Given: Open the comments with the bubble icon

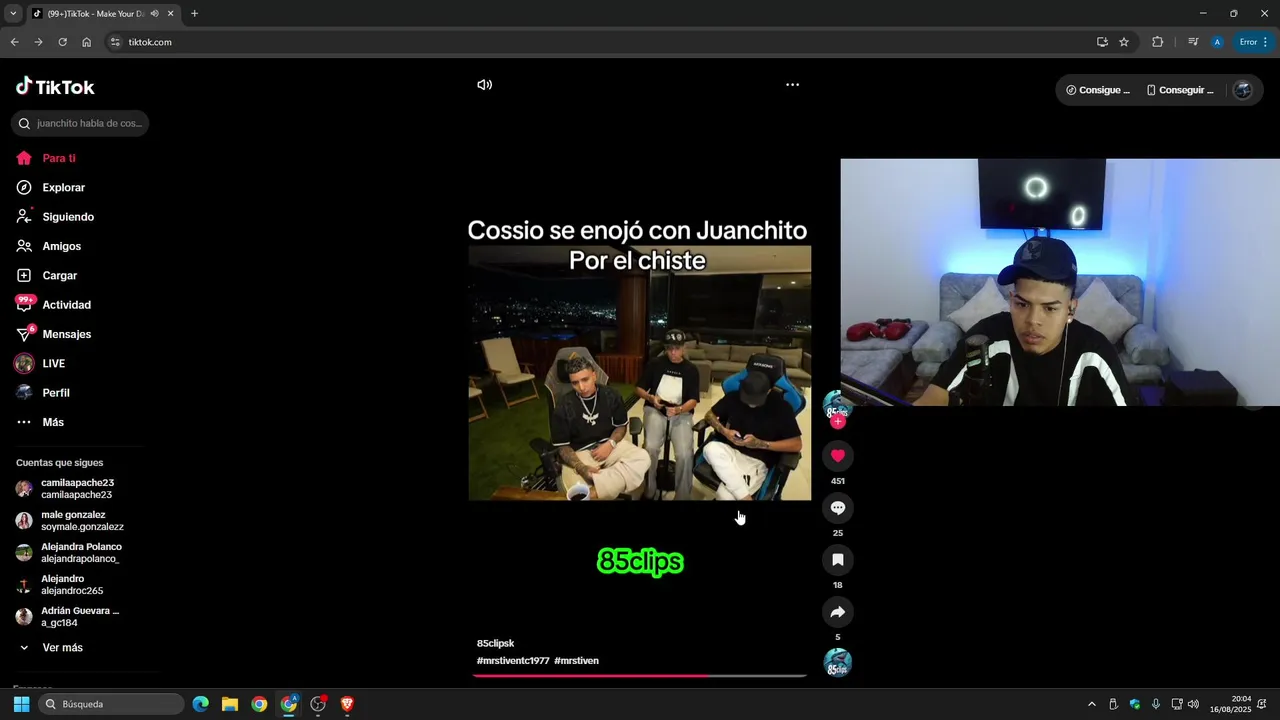Looking at the screenshot, I should point(838,508).
